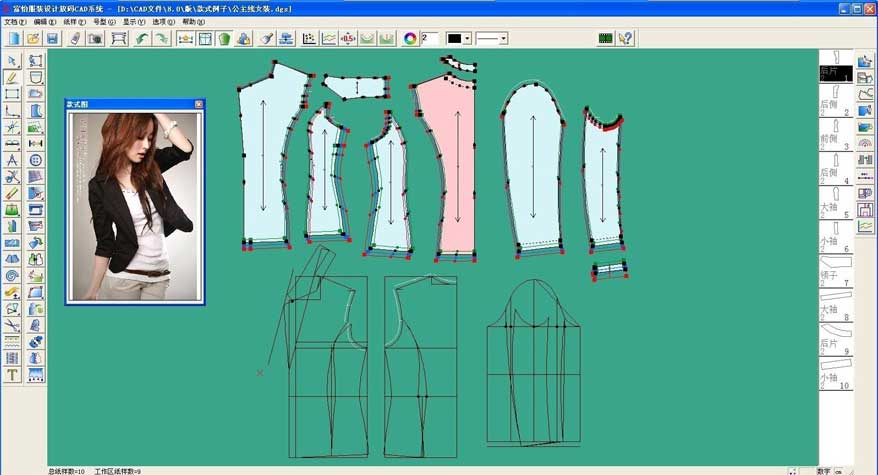
Task: Select the arrow pointer tool in left toolbox
Action: pos(12,61)
